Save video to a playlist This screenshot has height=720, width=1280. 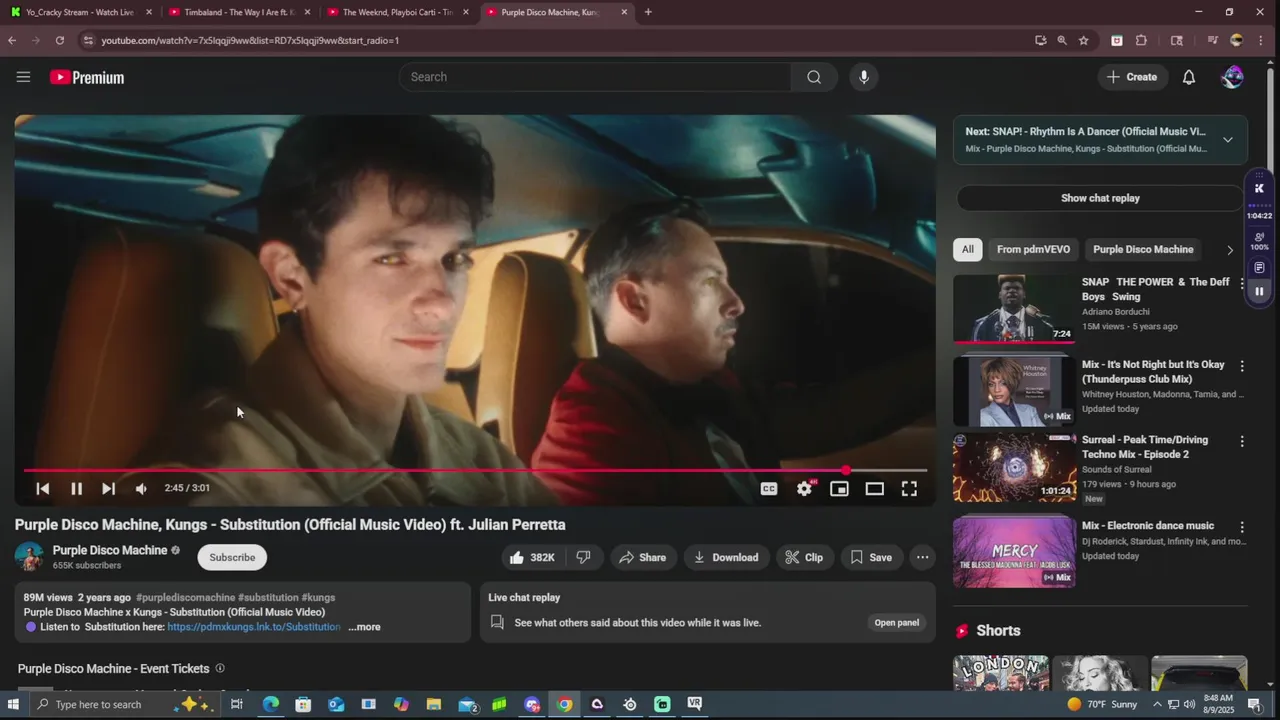871,557
